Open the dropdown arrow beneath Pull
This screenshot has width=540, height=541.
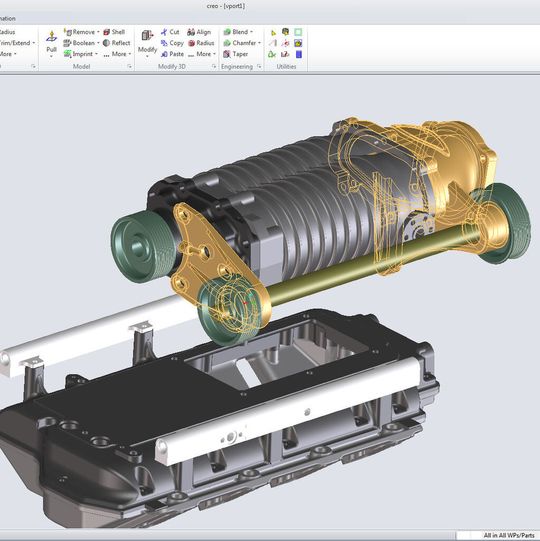tap(51, 56)
